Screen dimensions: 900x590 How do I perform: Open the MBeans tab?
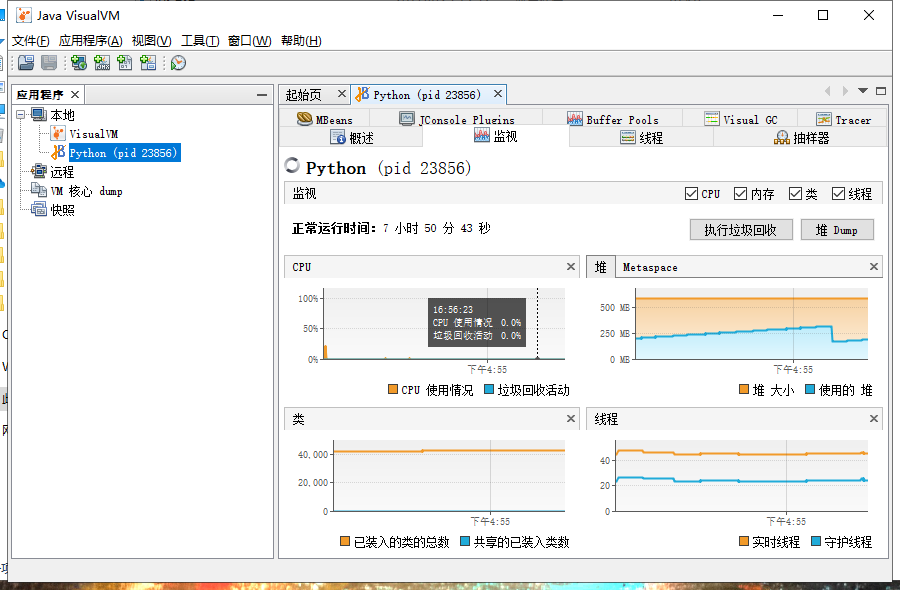click(325, 119)
